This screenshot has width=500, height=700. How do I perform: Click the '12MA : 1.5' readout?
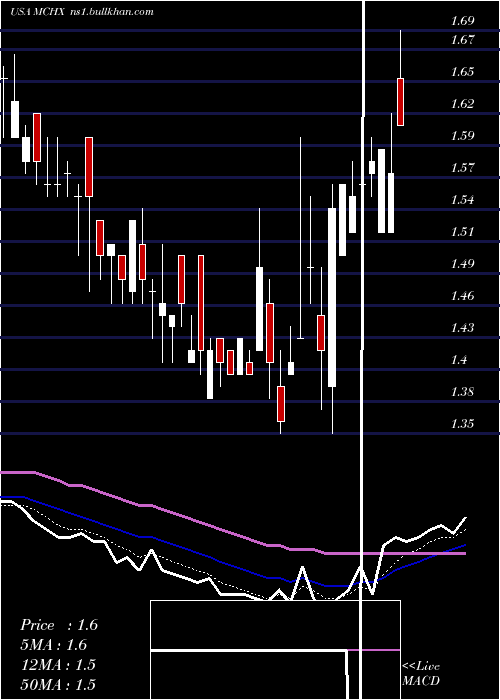(58, 665)
